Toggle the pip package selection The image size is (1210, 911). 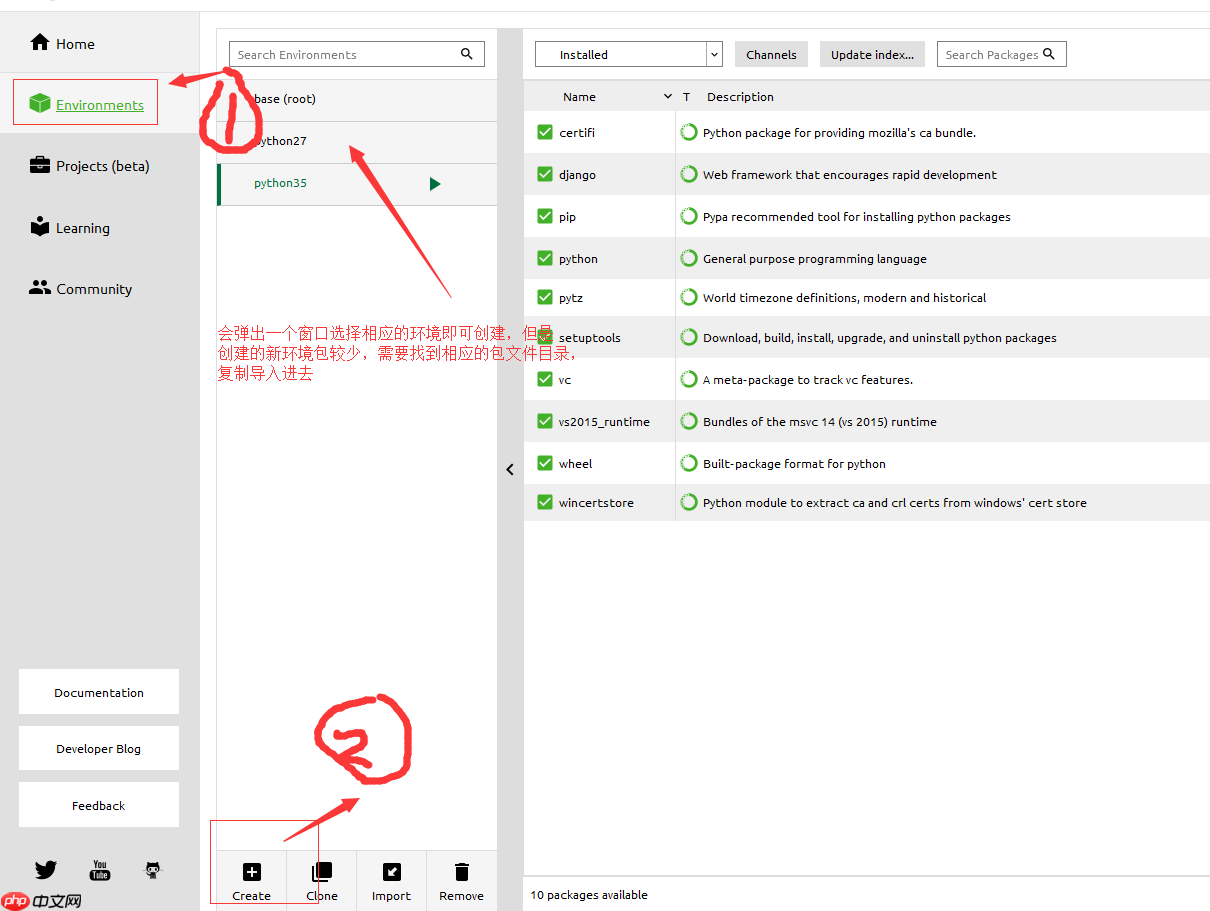pyautogui.click(x=545, y=215)
